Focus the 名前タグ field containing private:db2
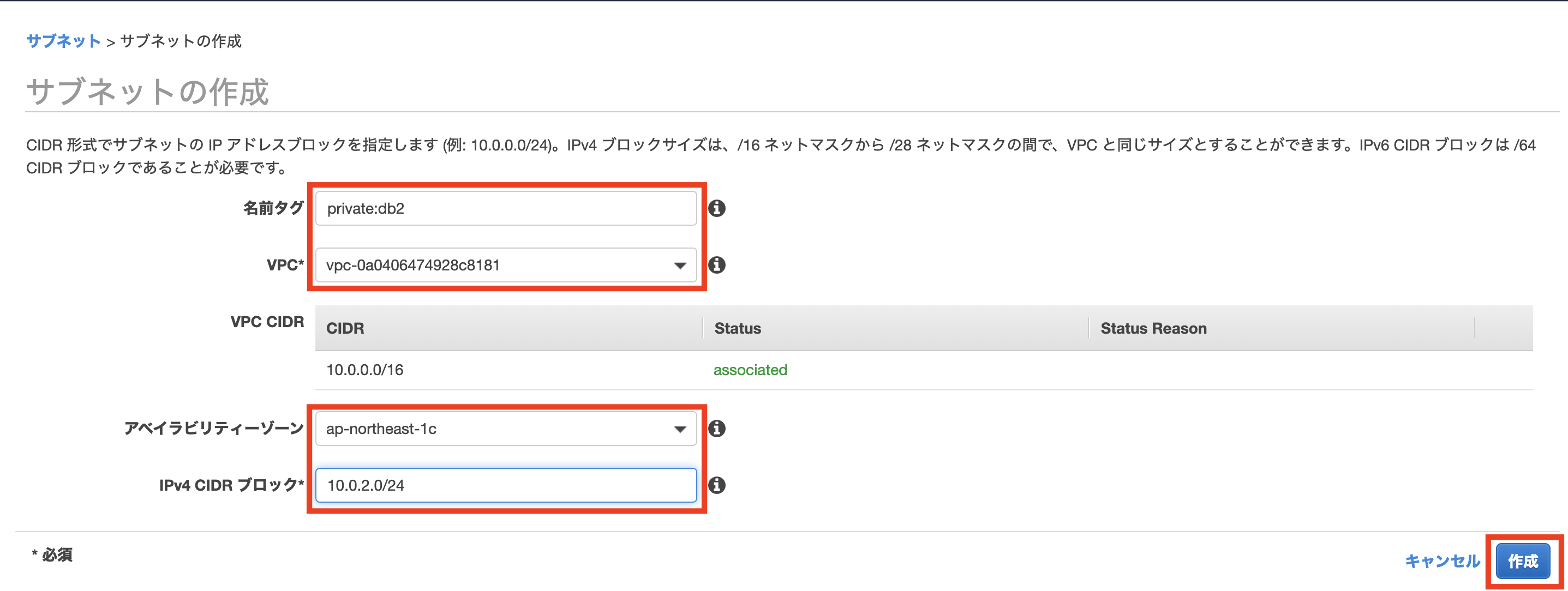 [506, 209]
